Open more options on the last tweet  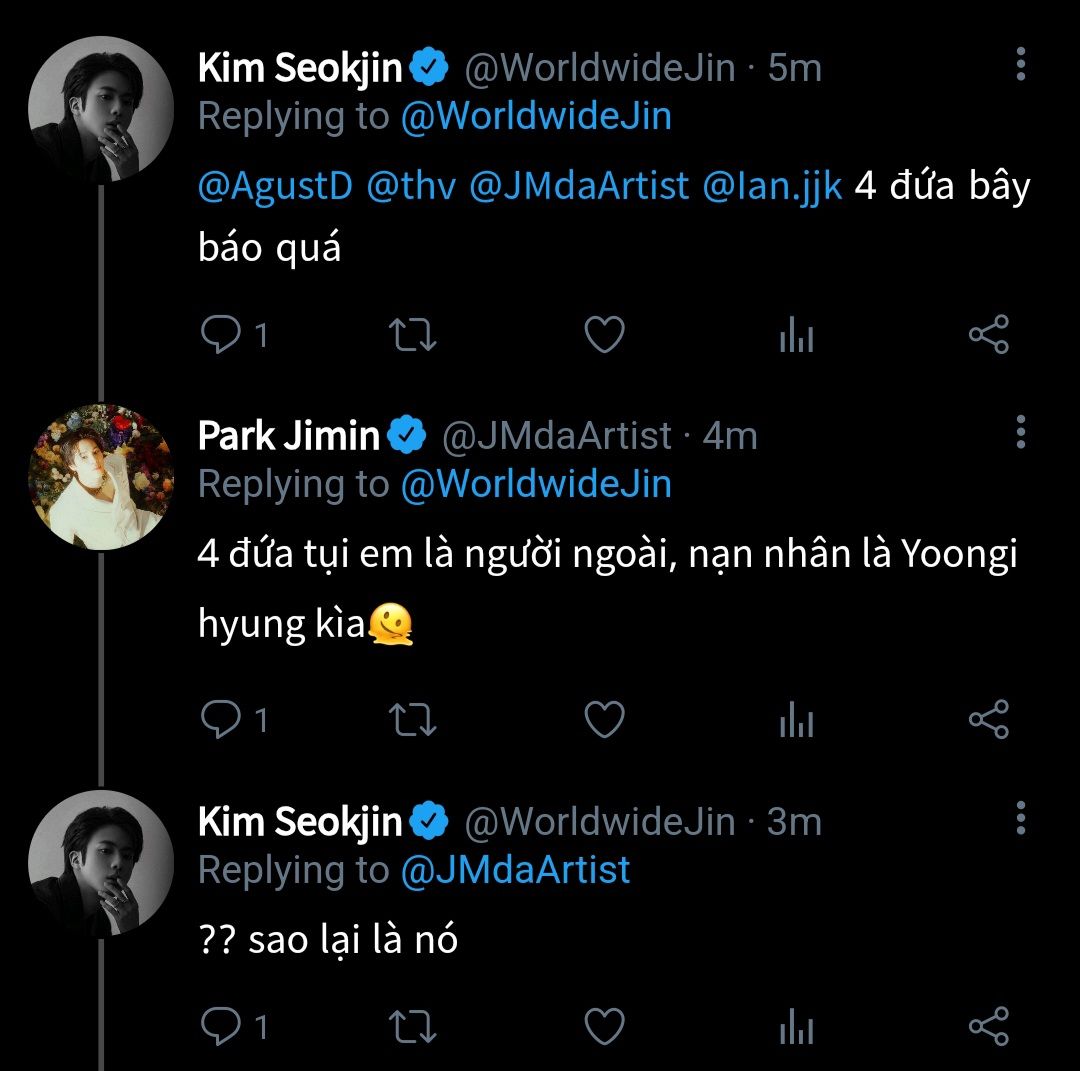pos(1020,817)
